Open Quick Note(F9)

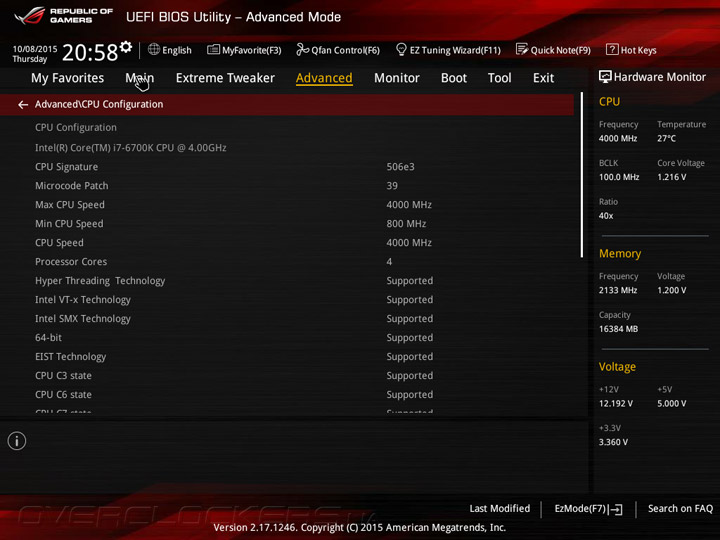click(553, 50)
